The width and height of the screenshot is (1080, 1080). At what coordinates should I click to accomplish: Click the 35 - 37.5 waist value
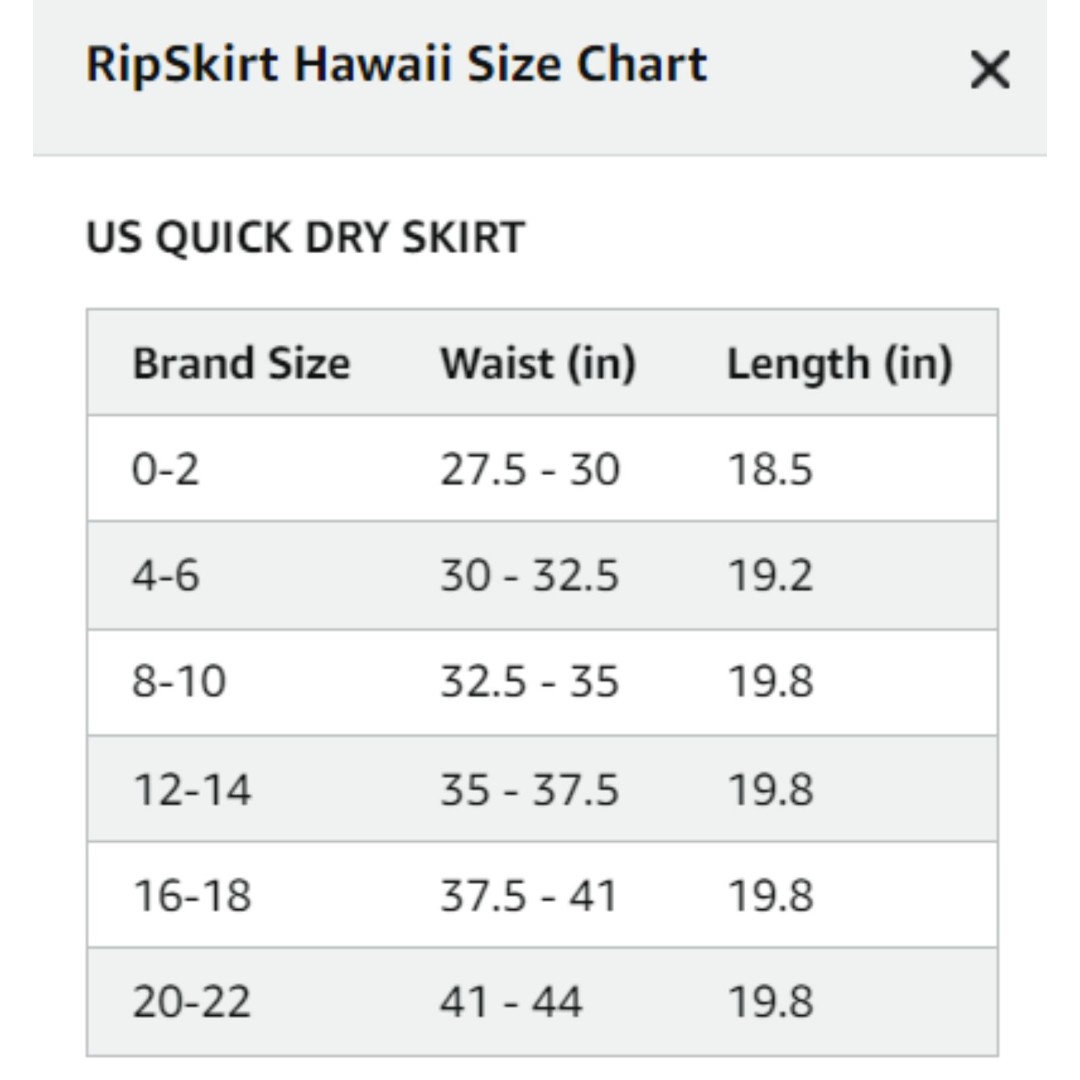pyautogui.click(x=530, y=789)
